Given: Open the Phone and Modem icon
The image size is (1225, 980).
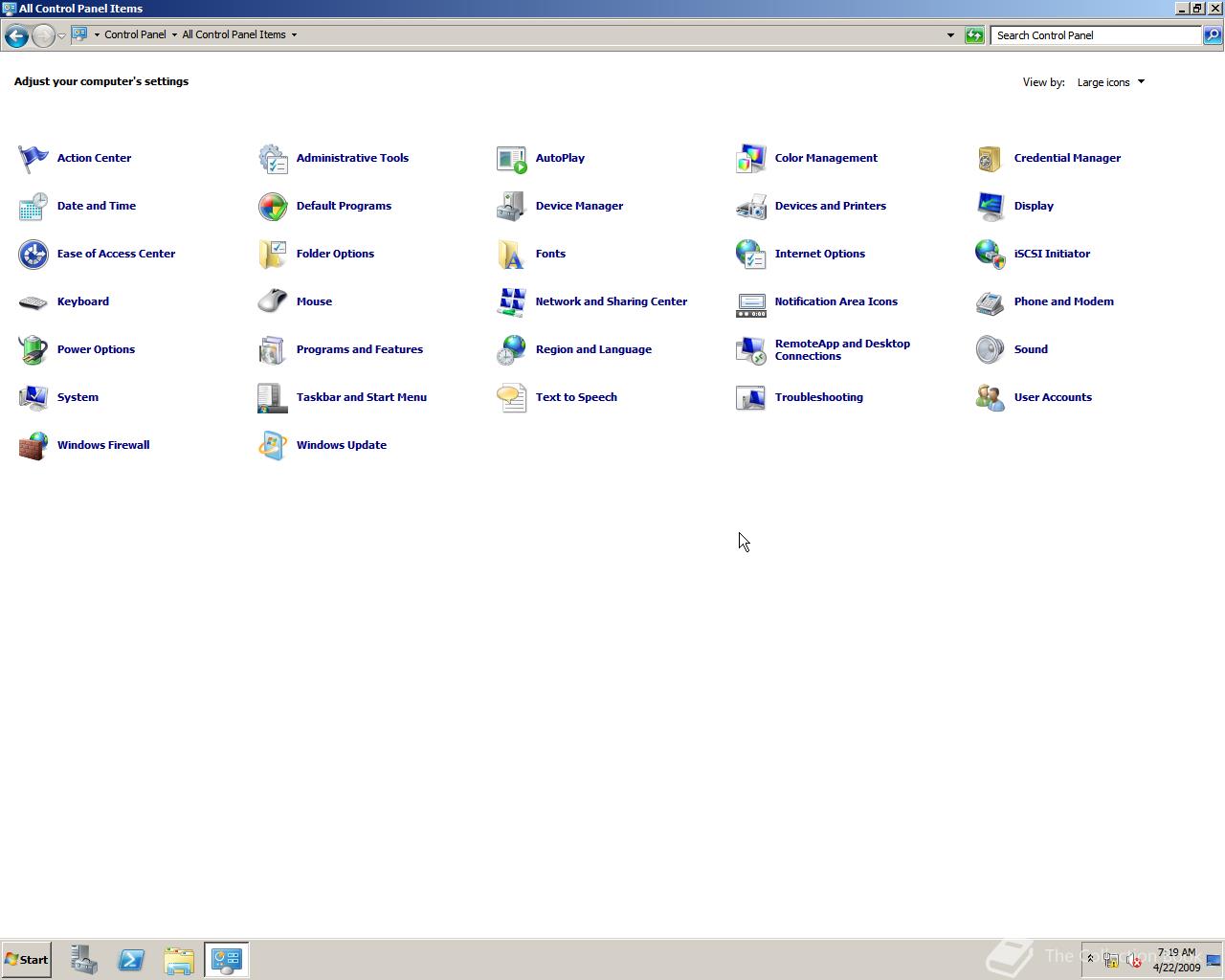Looking at the screenshot, I should pyautogui.click(x=991, y=302).
